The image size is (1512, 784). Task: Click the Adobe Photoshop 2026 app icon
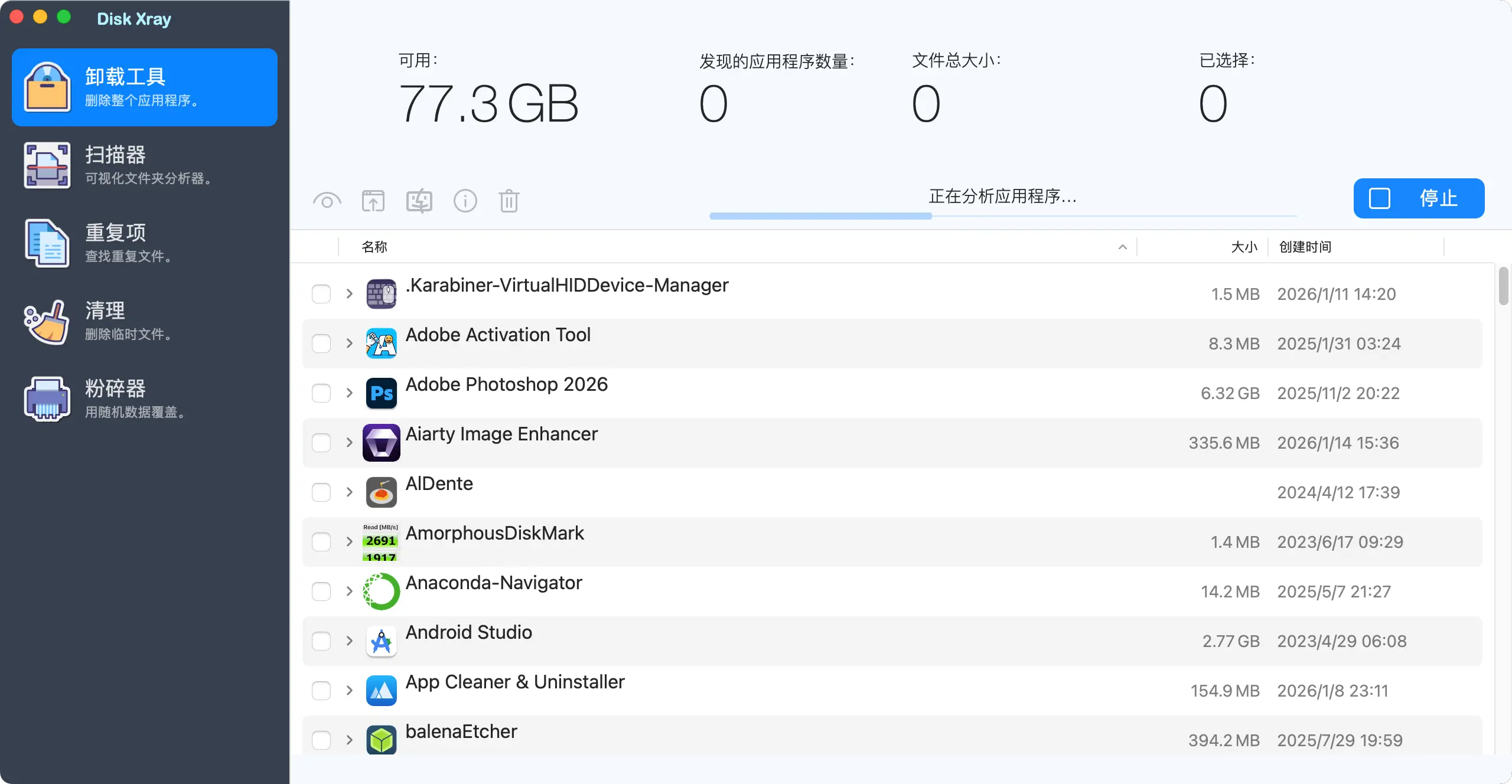coord(381,393)
